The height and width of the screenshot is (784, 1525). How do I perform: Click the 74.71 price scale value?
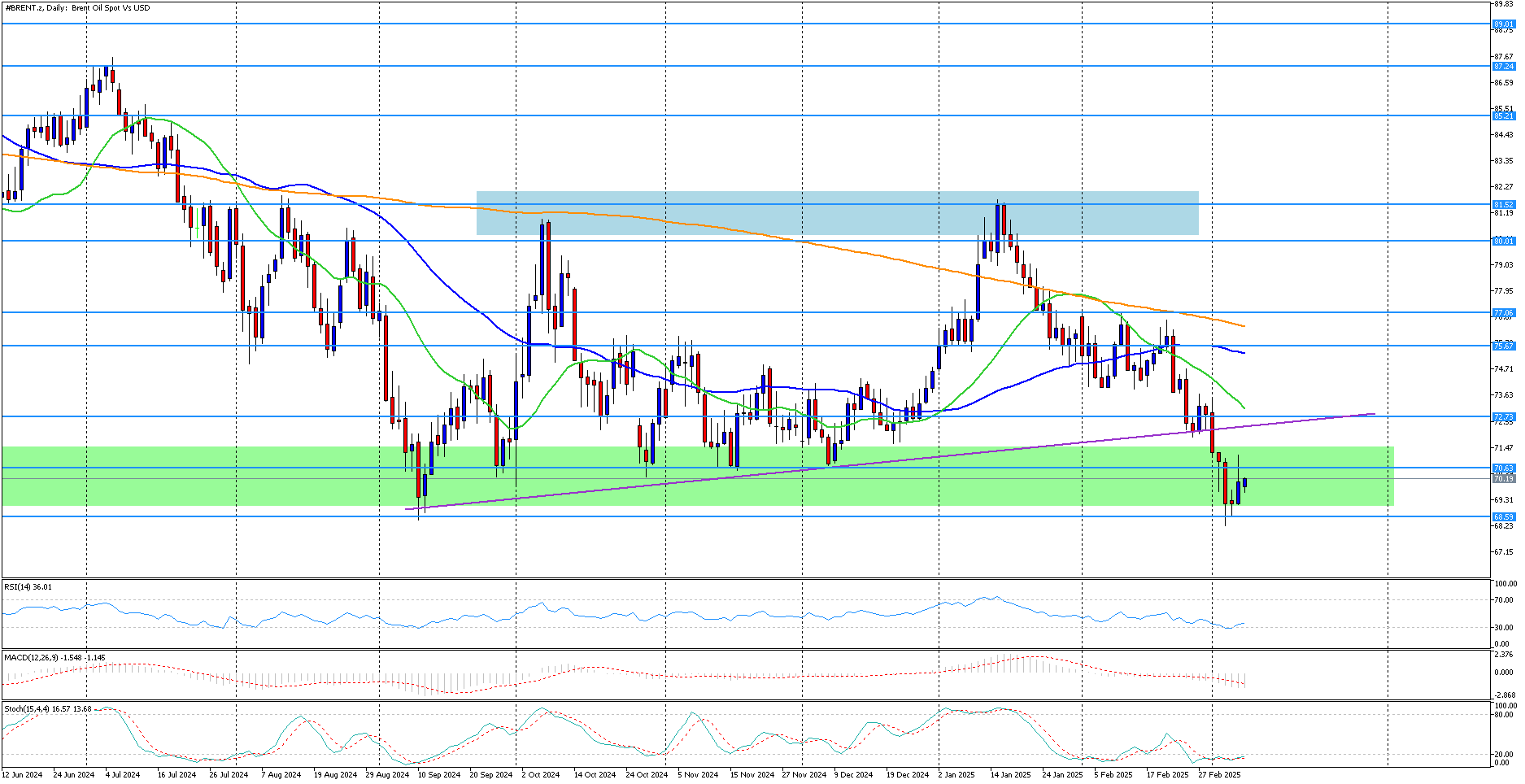pos(1504,368)
